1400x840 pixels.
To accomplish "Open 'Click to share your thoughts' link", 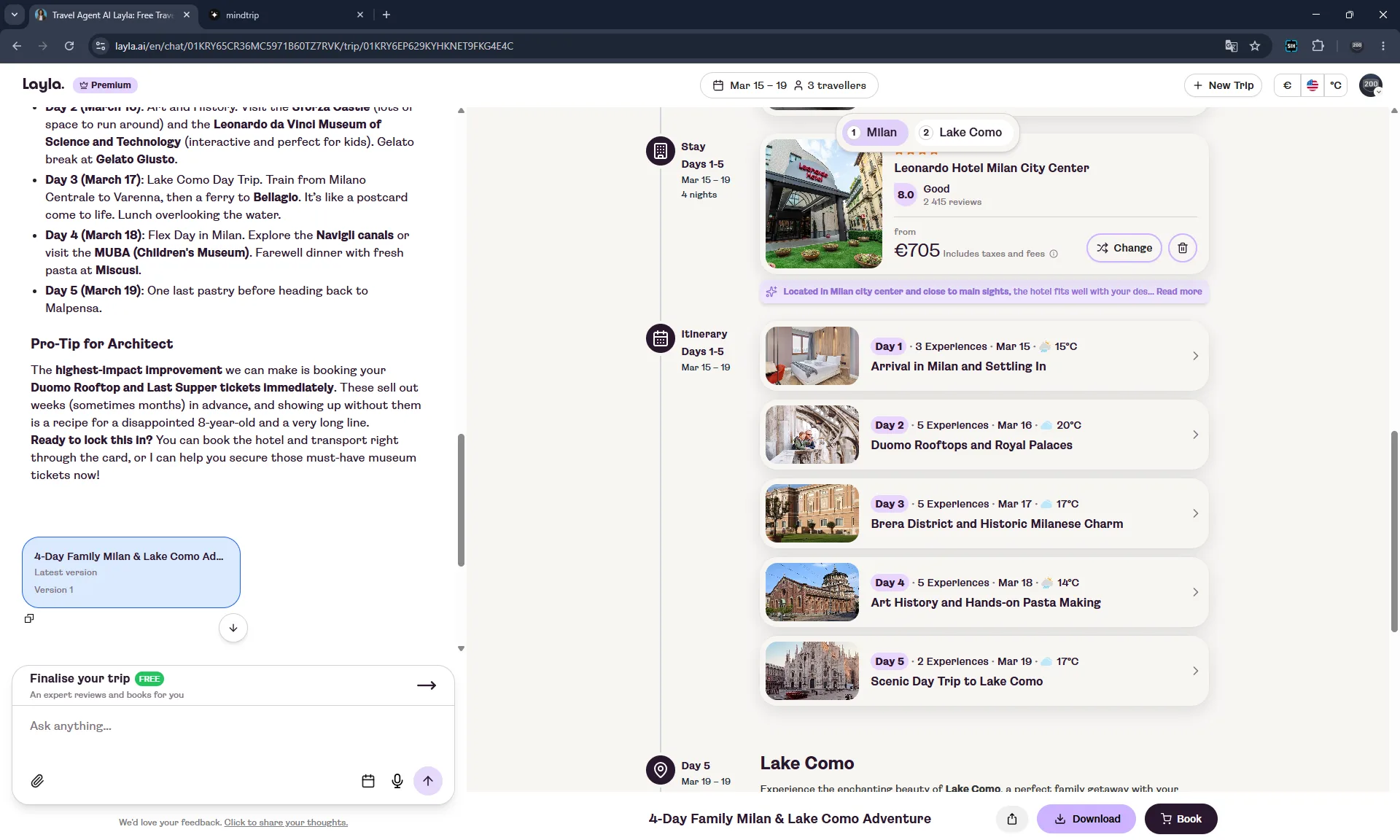I will (x=286, y=822).
